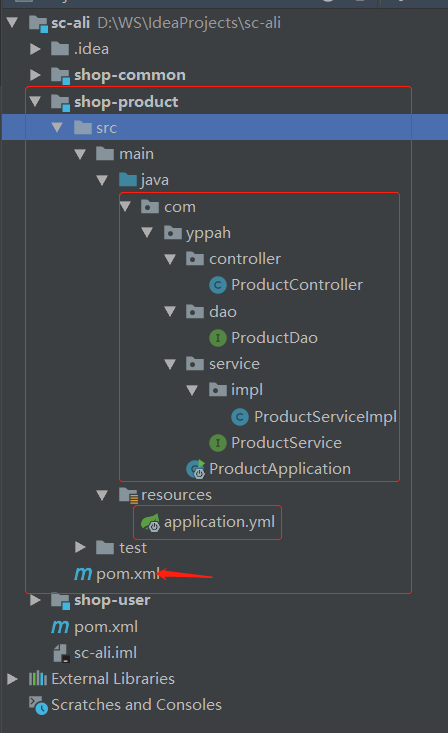This screenshot has height=733, width=448.
Task: Open ProductServiceImpl class file
Action: pyautogui.click(x=325, y=417)
